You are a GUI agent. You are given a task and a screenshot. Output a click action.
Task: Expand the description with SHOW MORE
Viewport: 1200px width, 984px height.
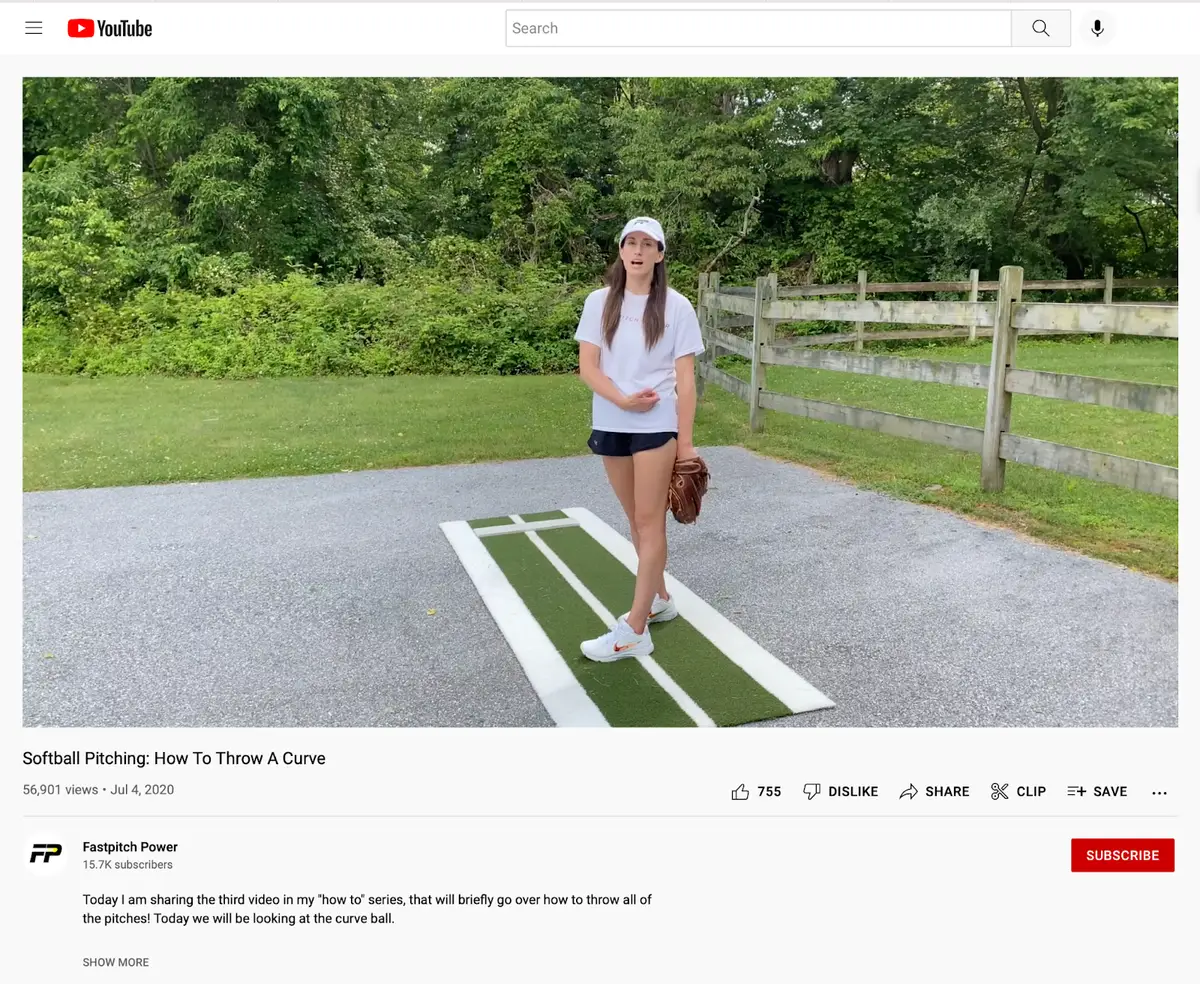click(115, 961)
